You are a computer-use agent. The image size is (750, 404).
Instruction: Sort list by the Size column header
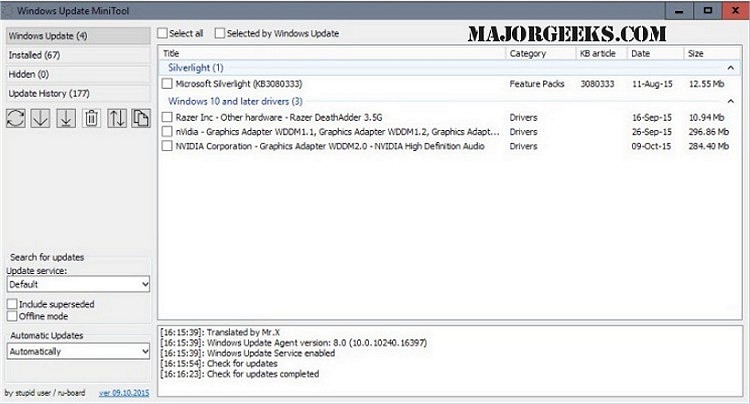tap(712, 54)
